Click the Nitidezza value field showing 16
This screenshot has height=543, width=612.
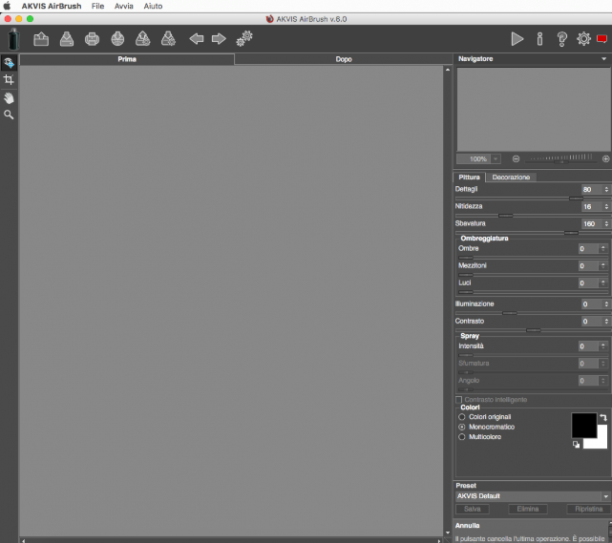click(x=592, y=207)
